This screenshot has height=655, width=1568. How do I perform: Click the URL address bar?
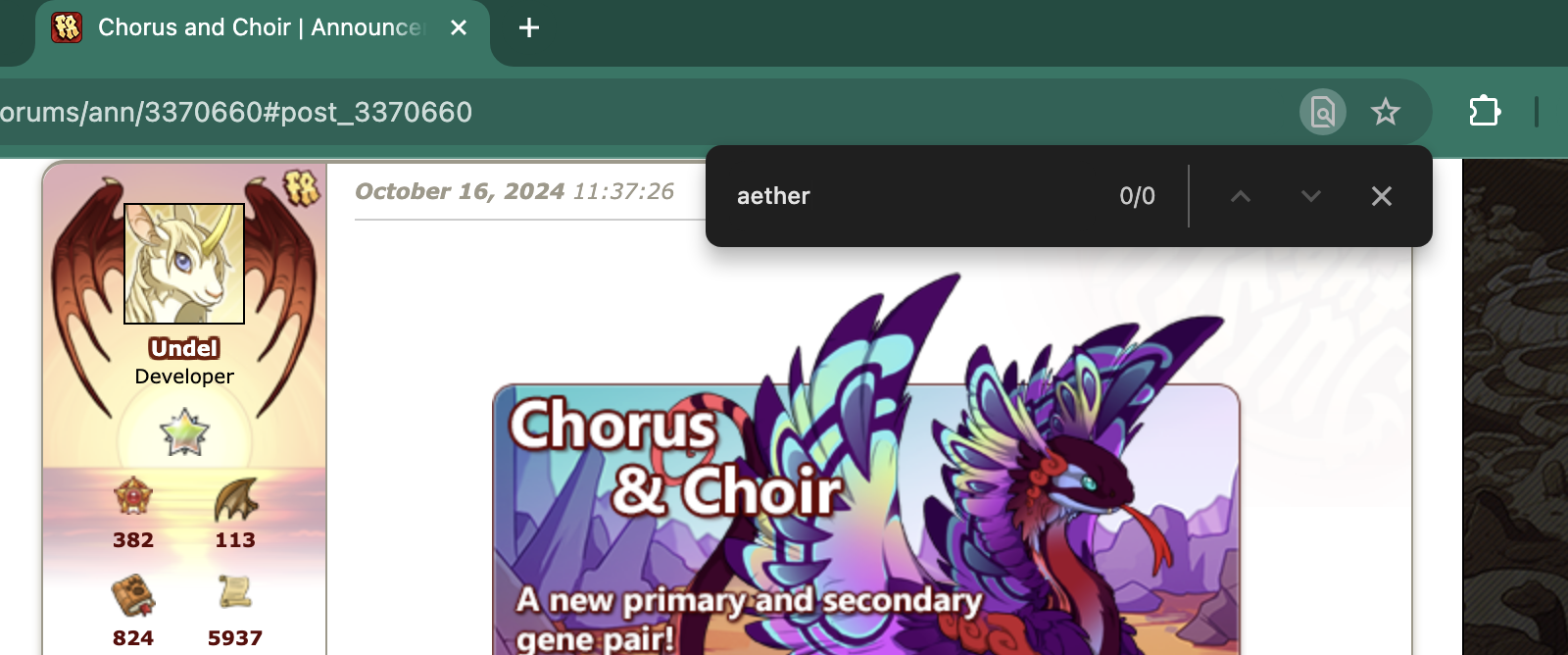[x=637, y=112]
